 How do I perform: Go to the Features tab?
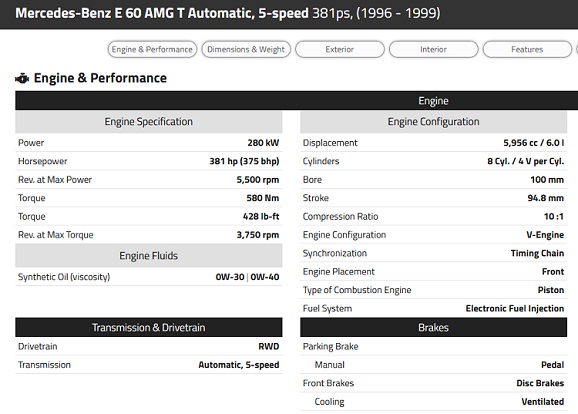click(x=527, y=49)
